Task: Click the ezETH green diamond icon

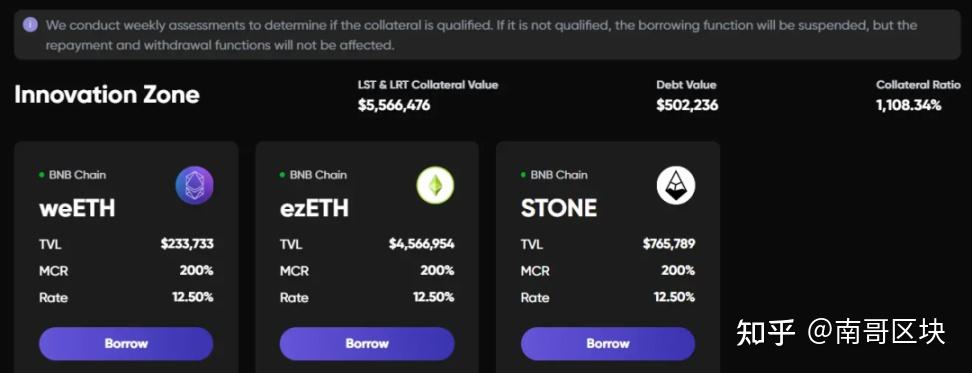Action: tap(435, 186)
